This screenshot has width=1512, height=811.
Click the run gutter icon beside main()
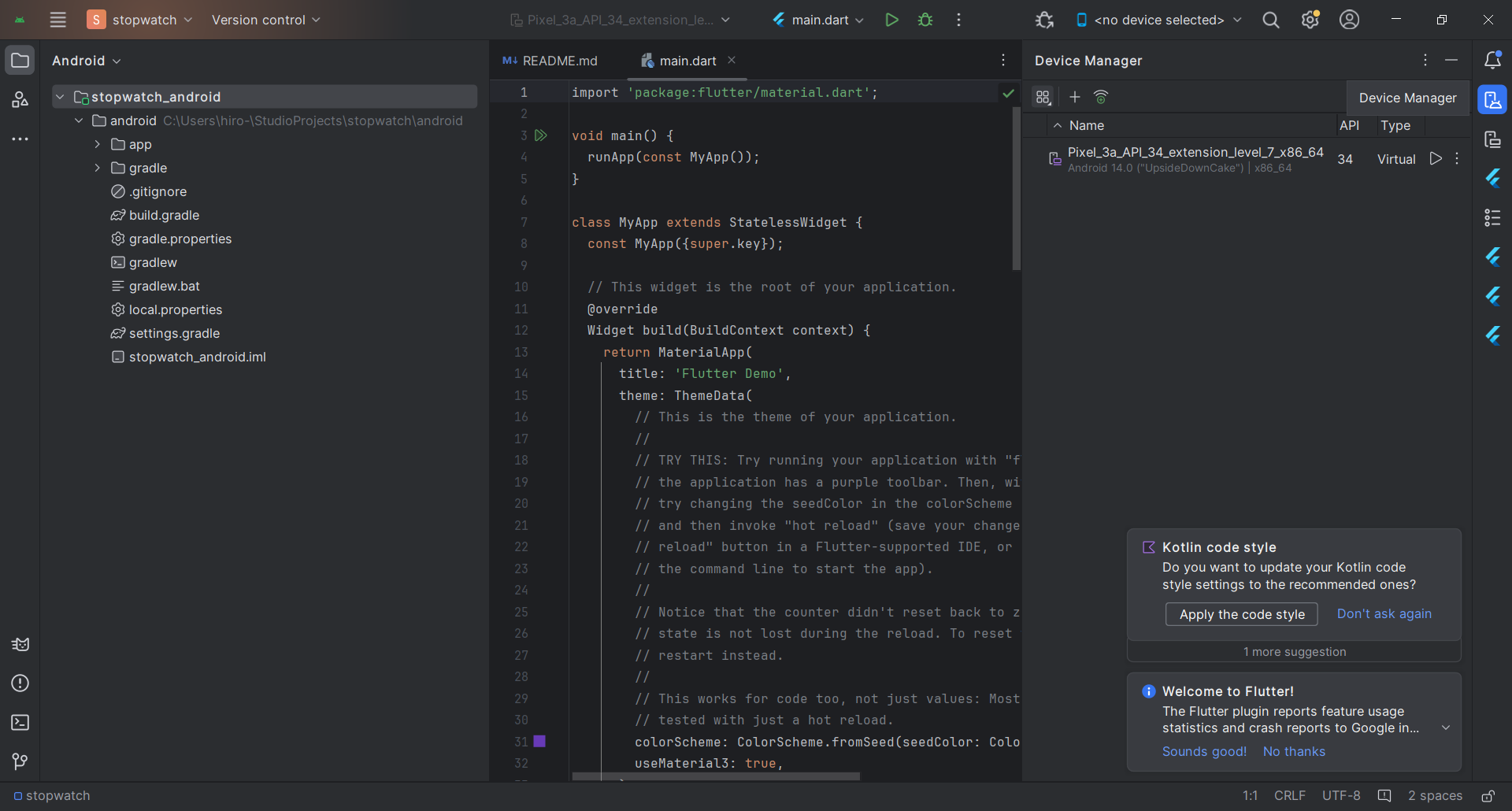541,135
